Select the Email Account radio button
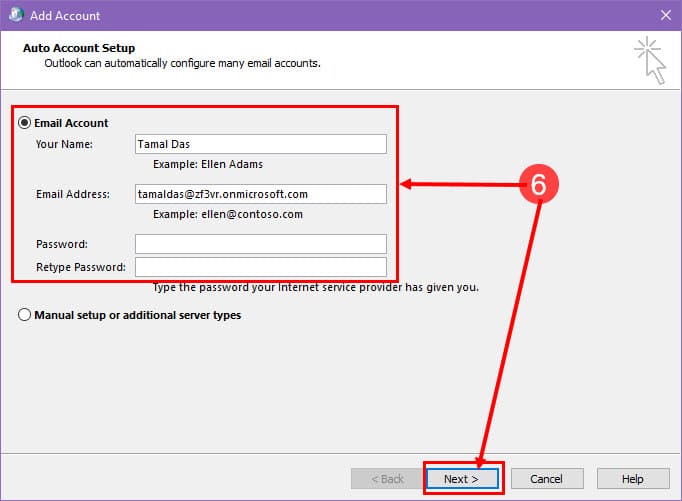This screenshot has height=501, width=682. click(x=24, y=123)
